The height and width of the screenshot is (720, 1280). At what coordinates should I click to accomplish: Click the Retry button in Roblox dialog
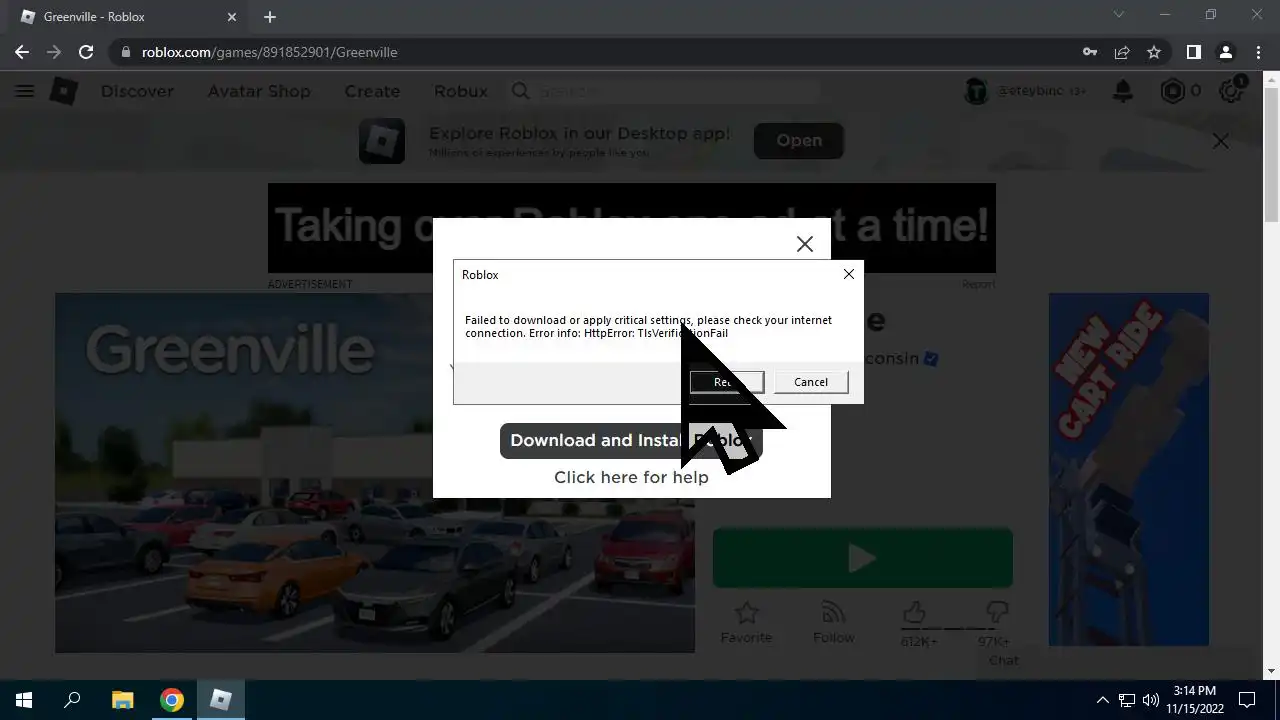727,382
